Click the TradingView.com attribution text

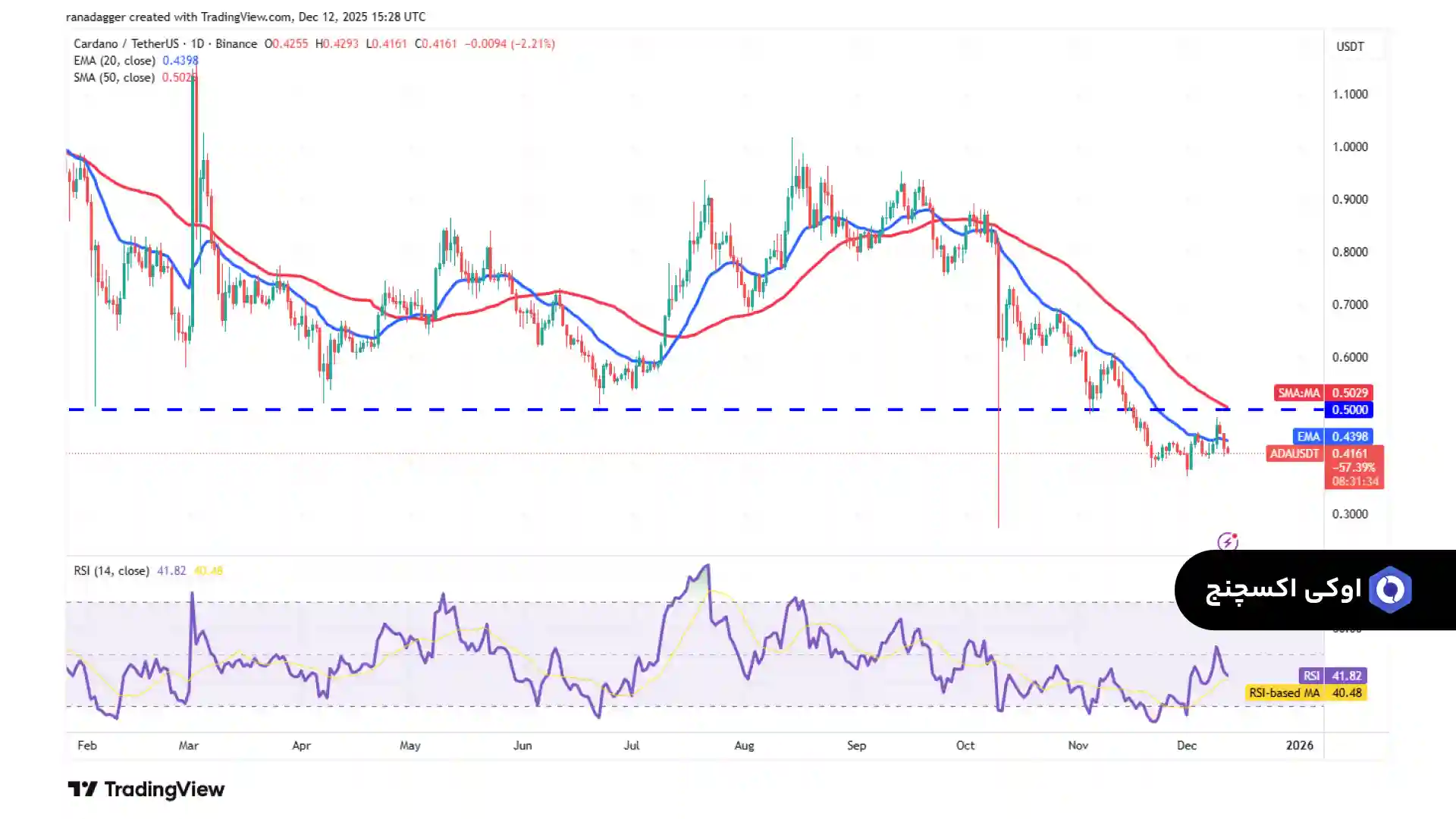tap(247, 17)
